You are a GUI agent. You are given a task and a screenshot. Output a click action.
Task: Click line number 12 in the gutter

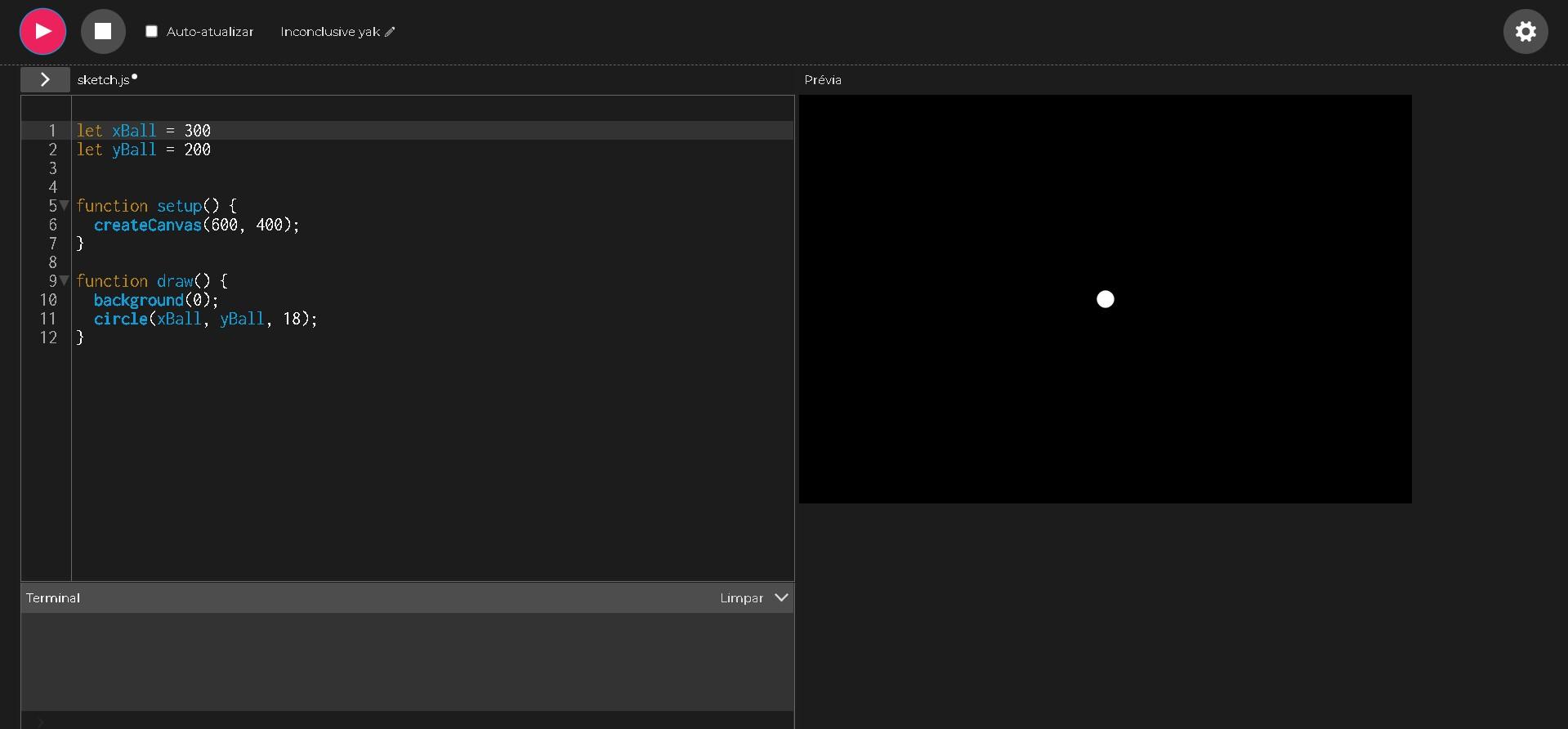coord(48,338)
